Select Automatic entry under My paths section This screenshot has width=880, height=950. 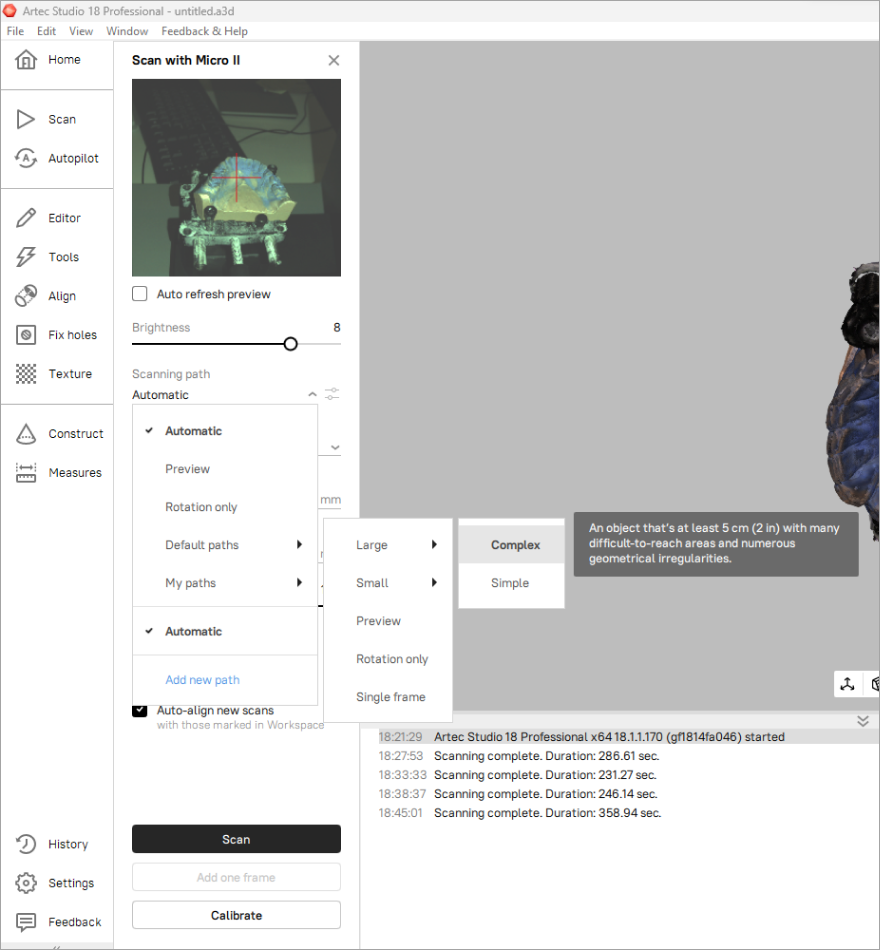pos(225,631)
